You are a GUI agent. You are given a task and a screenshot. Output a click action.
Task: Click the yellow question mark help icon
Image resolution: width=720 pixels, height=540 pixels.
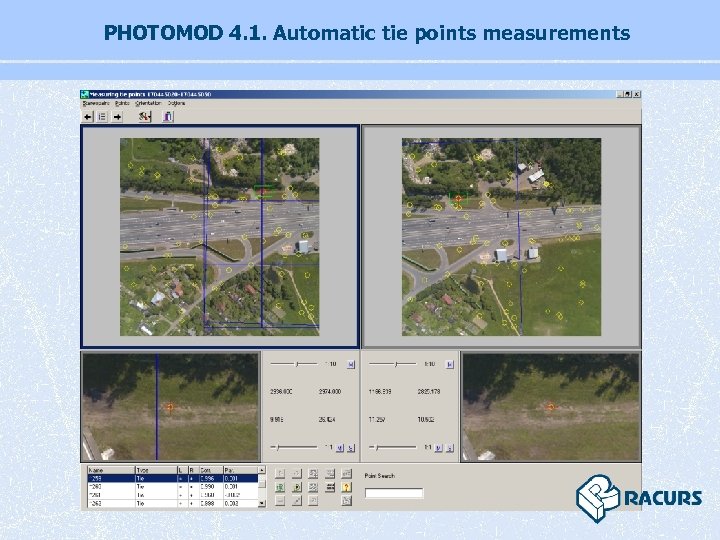point(347,487)
